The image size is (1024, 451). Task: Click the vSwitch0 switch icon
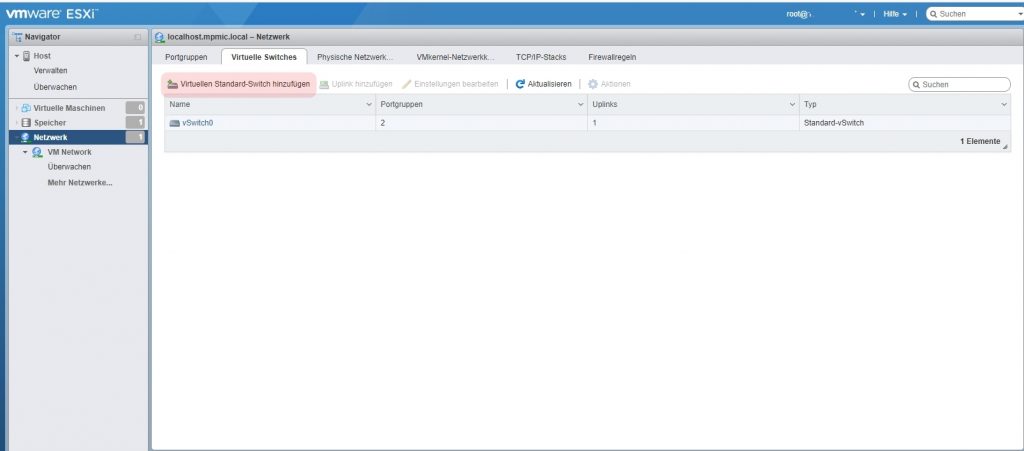[x=174, y=123]
